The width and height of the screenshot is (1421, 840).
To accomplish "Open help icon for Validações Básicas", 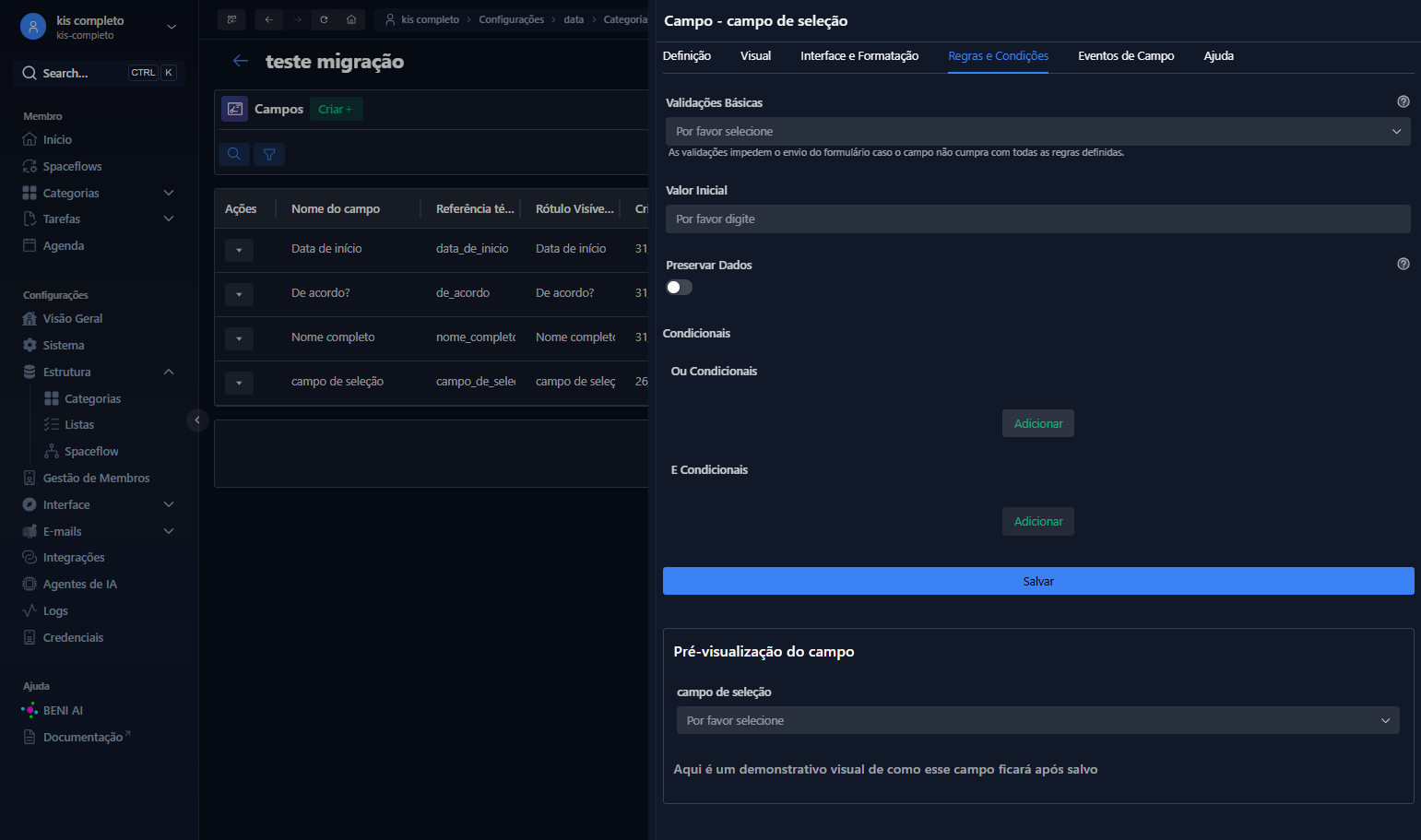I will click(1403, 101).
